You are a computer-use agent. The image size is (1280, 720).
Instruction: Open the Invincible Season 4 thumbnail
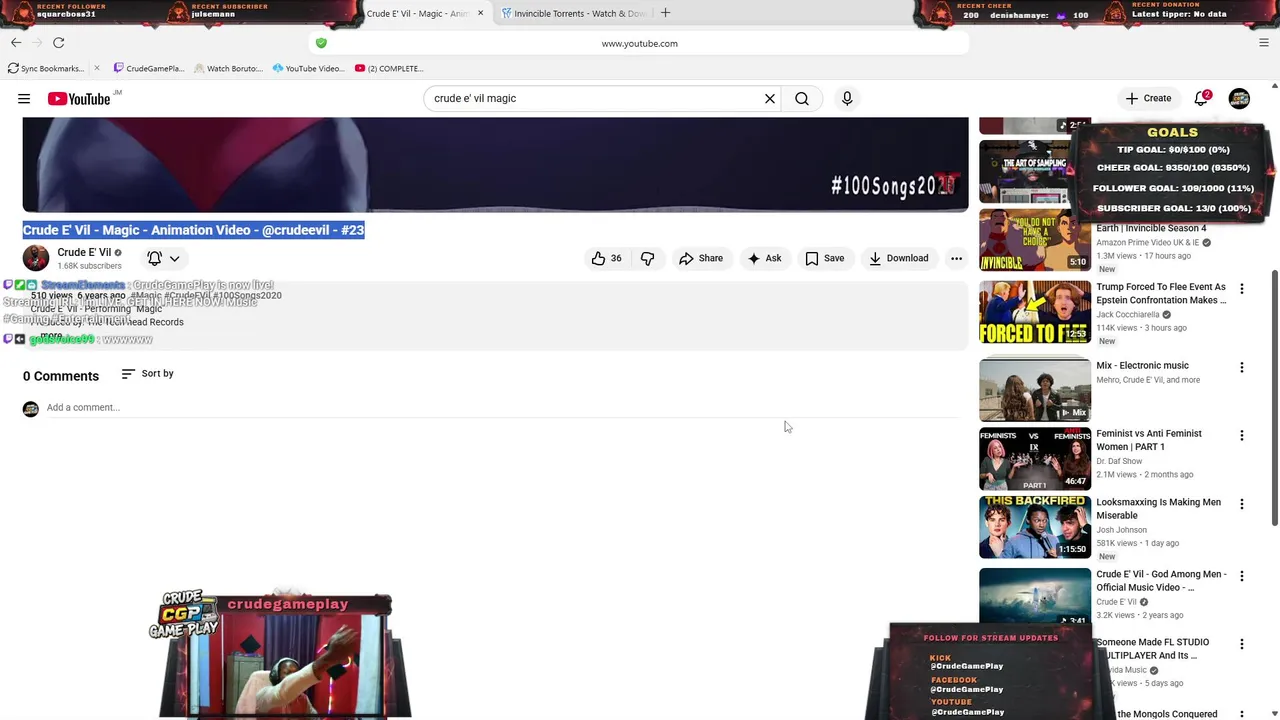1035,240
